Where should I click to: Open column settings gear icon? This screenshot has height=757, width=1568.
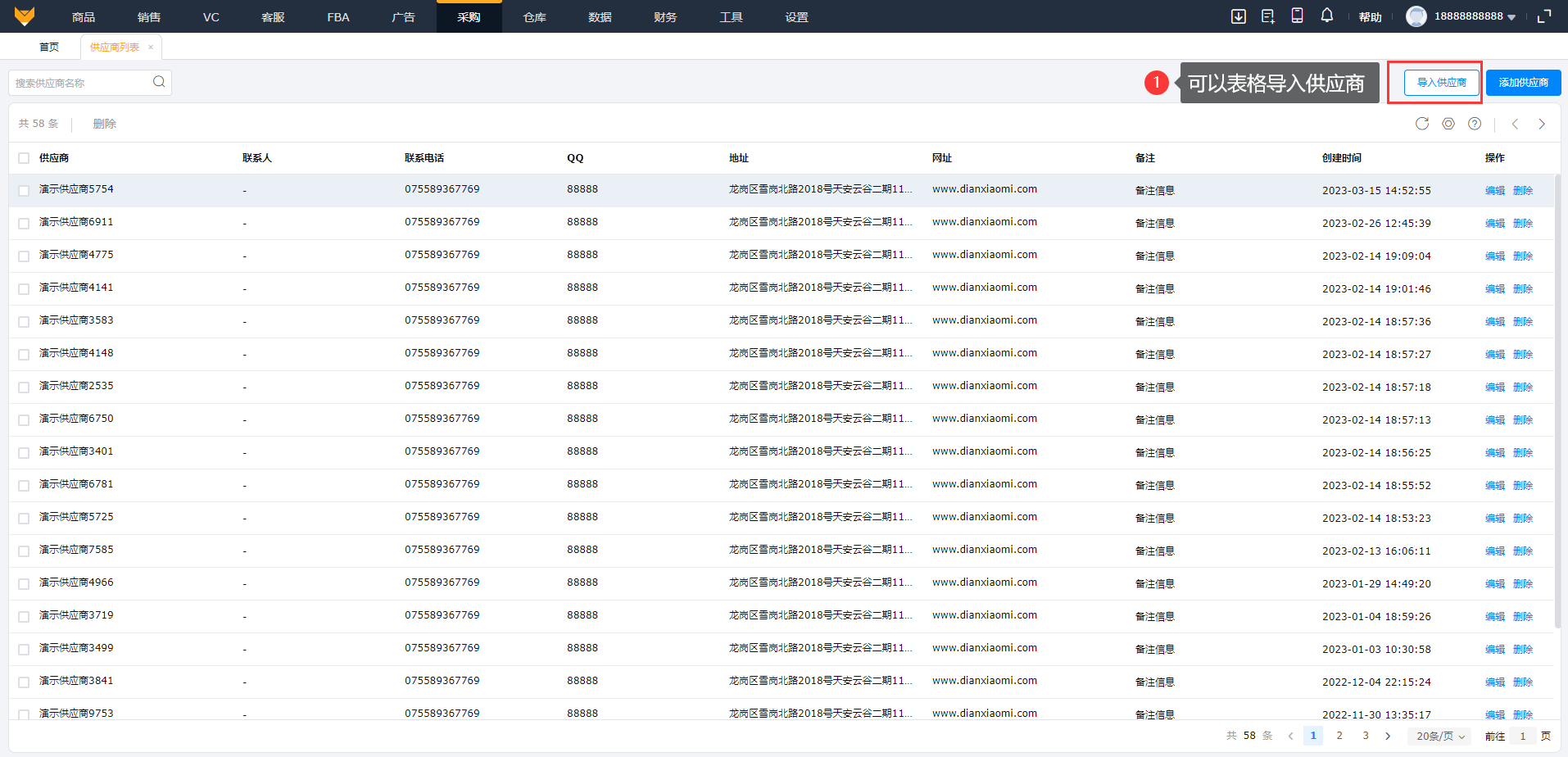tap(1448, 124)
